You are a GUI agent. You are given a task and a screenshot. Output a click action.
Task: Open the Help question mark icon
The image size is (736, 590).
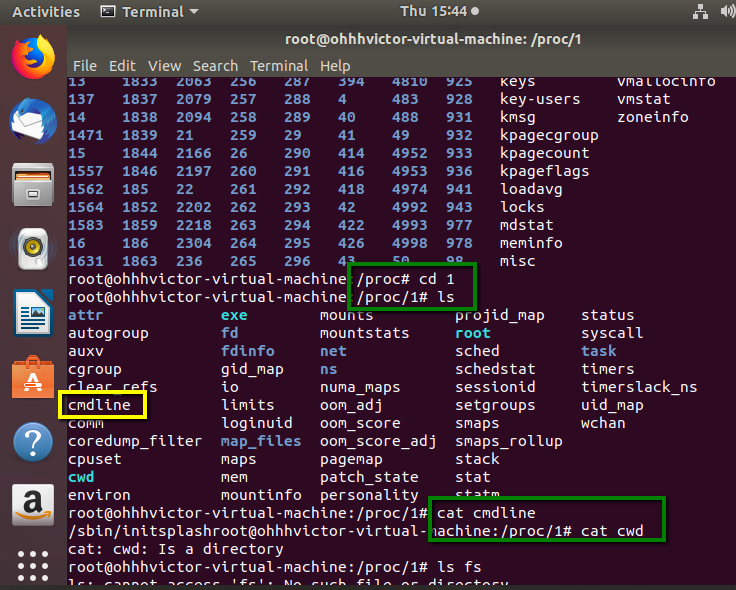tap(33, 442)
